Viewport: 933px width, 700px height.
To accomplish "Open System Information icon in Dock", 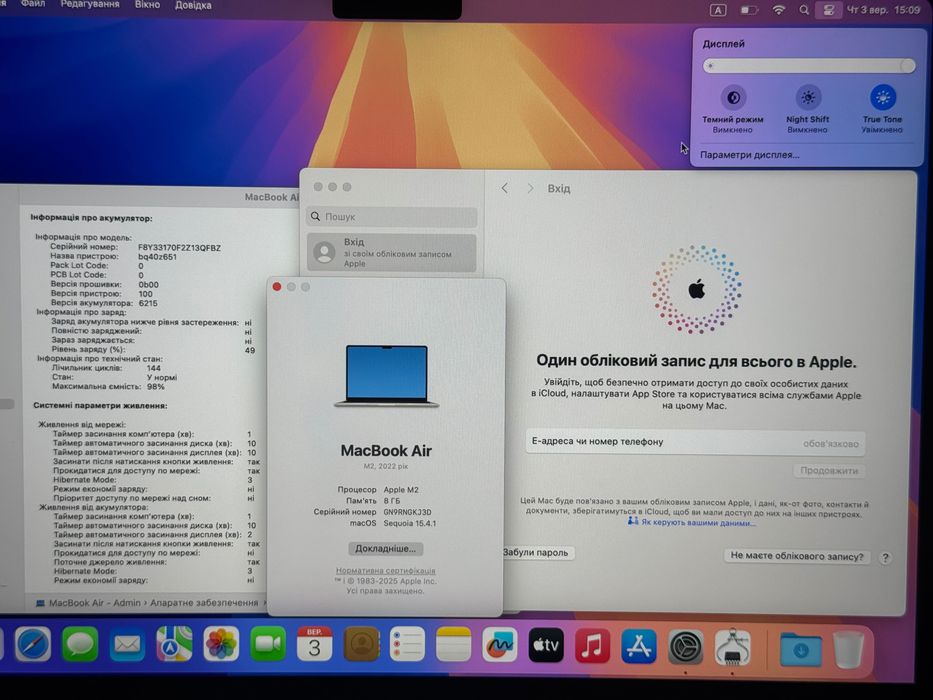I will click(732, 647).
